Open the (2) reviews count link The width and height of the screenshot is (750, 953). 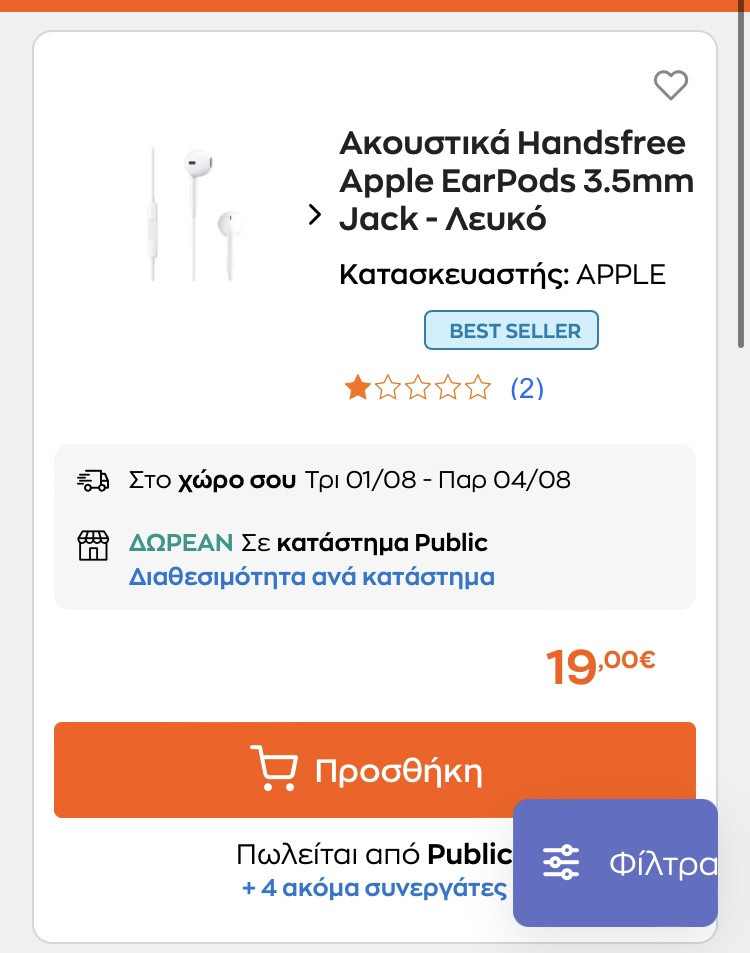(x=527, y=388)
